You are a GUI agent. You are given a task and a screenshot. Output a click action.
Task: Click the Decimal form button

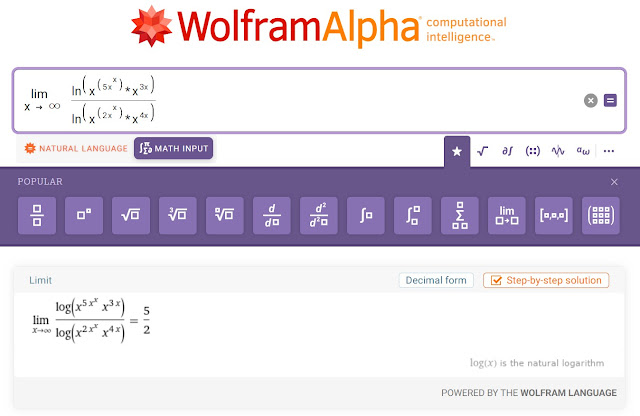point(436,280)
